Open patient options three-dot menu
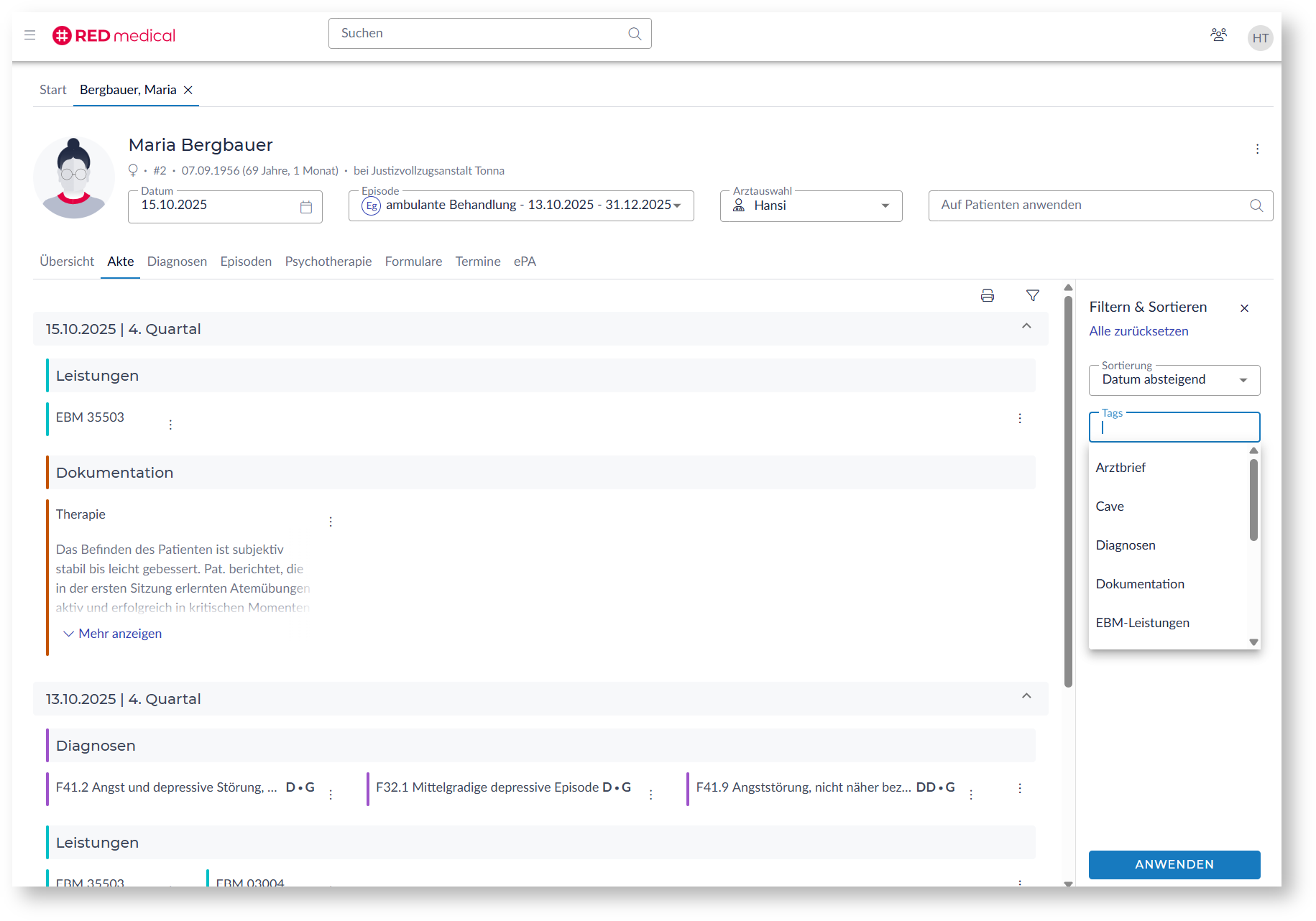 tap(1257, 149)
